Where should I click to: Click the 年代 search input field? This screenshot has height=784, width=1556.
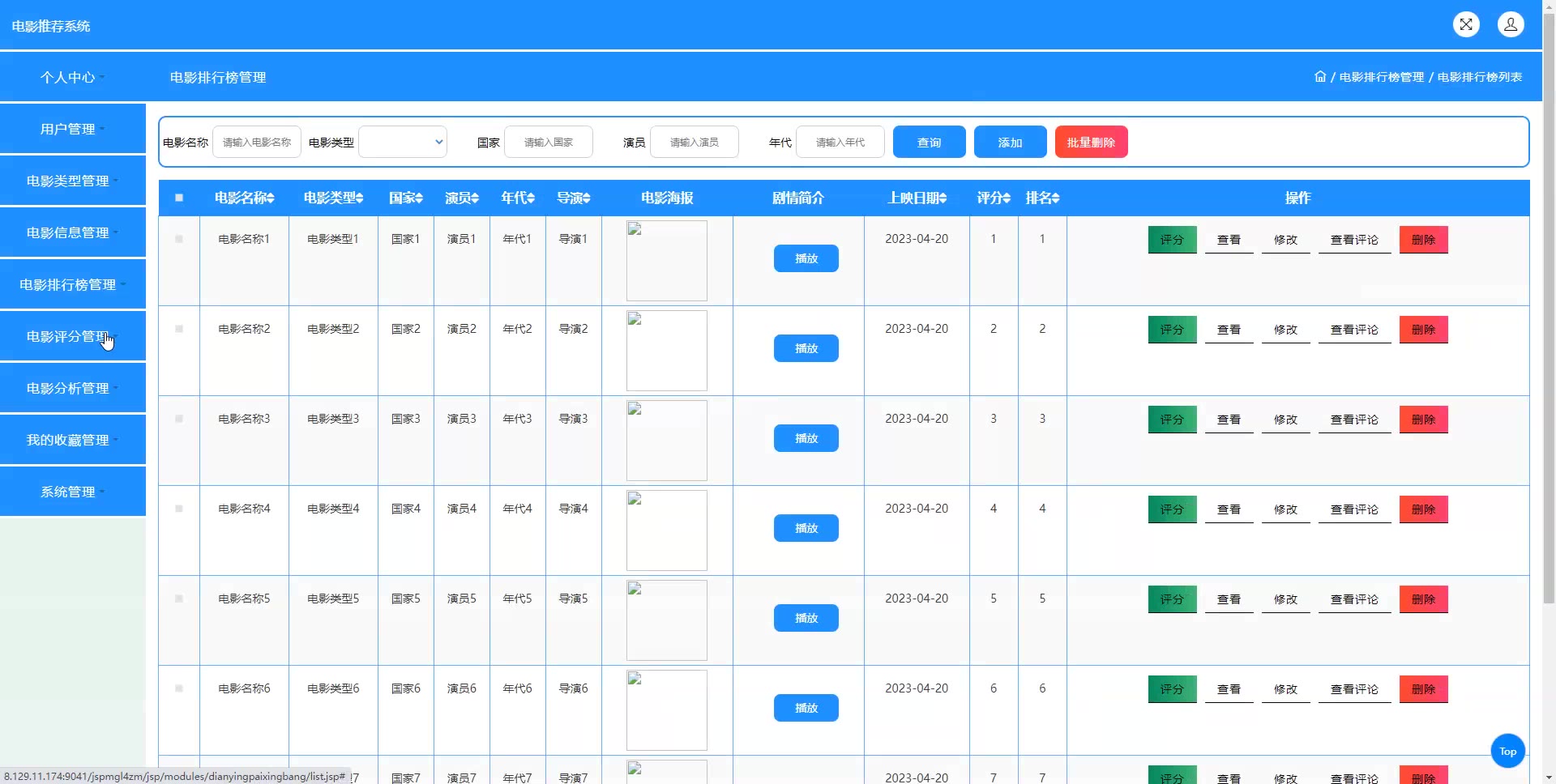(840, 142)
